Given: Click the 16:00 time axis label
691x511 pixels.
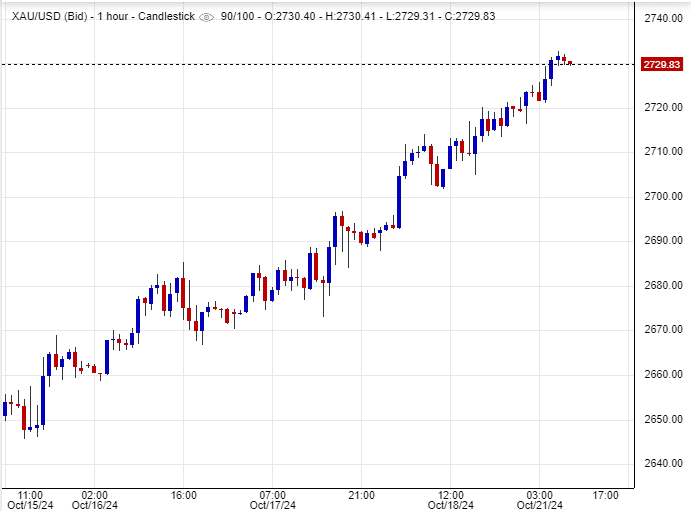Looking at the screenshot, I should (x=183, y=495).
